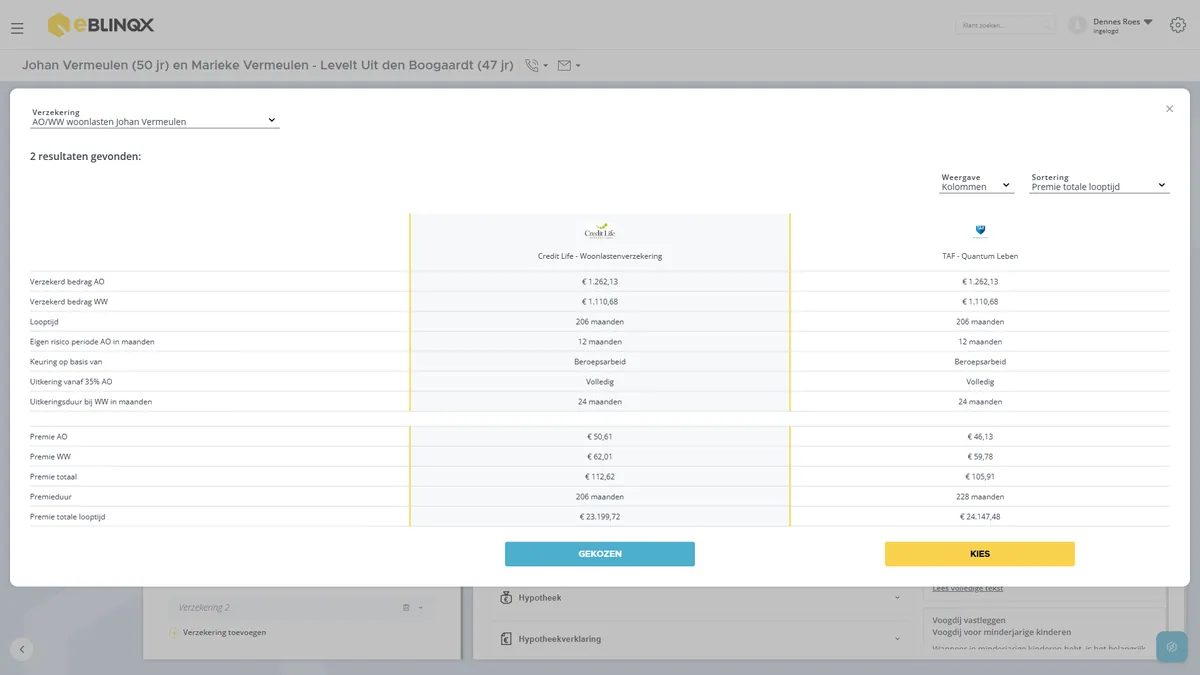This screenshot has height=675, width=1200.
Task: Click the Lees volledige tekst link
Action: click(967, 588)
